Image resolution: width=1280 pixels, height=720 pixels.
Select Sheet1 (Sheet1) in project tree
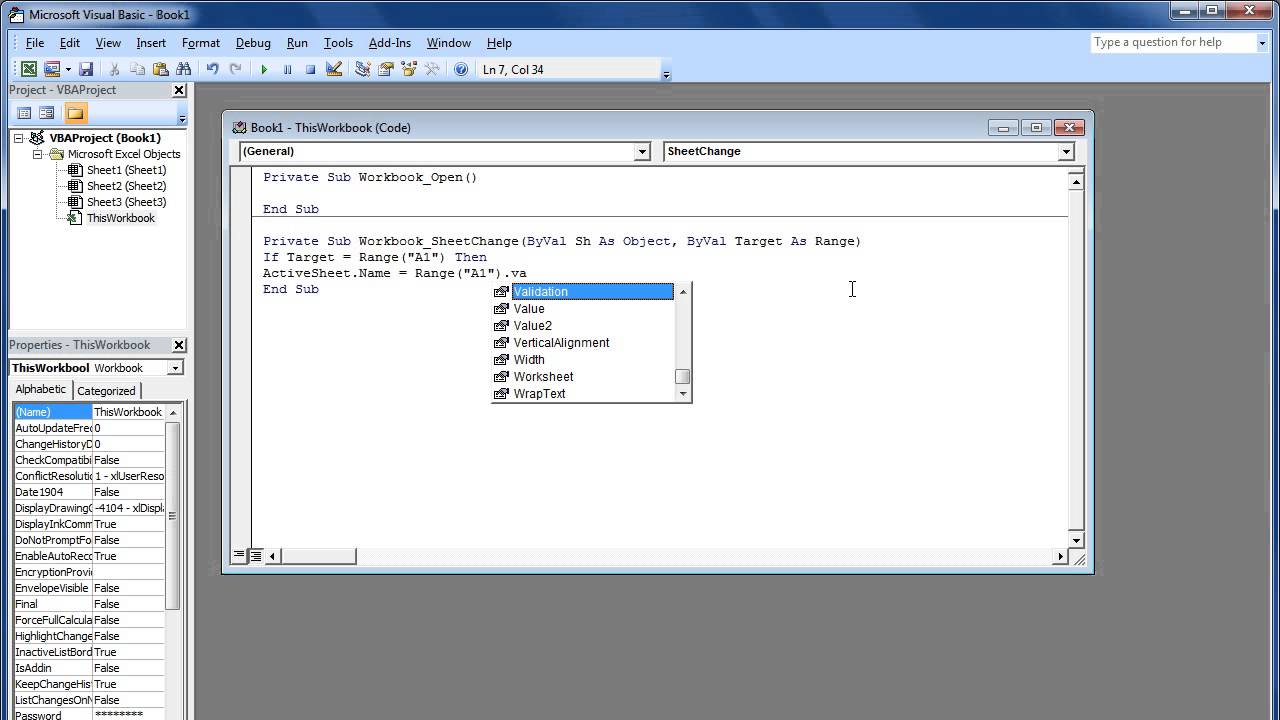(x=126, y=170)
